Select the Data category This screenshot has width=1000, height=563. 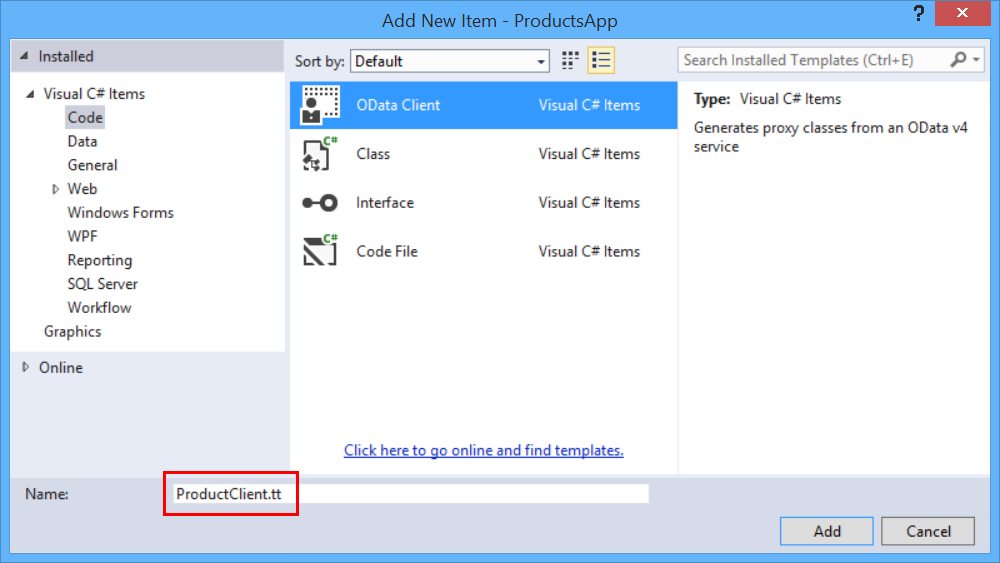82,142
